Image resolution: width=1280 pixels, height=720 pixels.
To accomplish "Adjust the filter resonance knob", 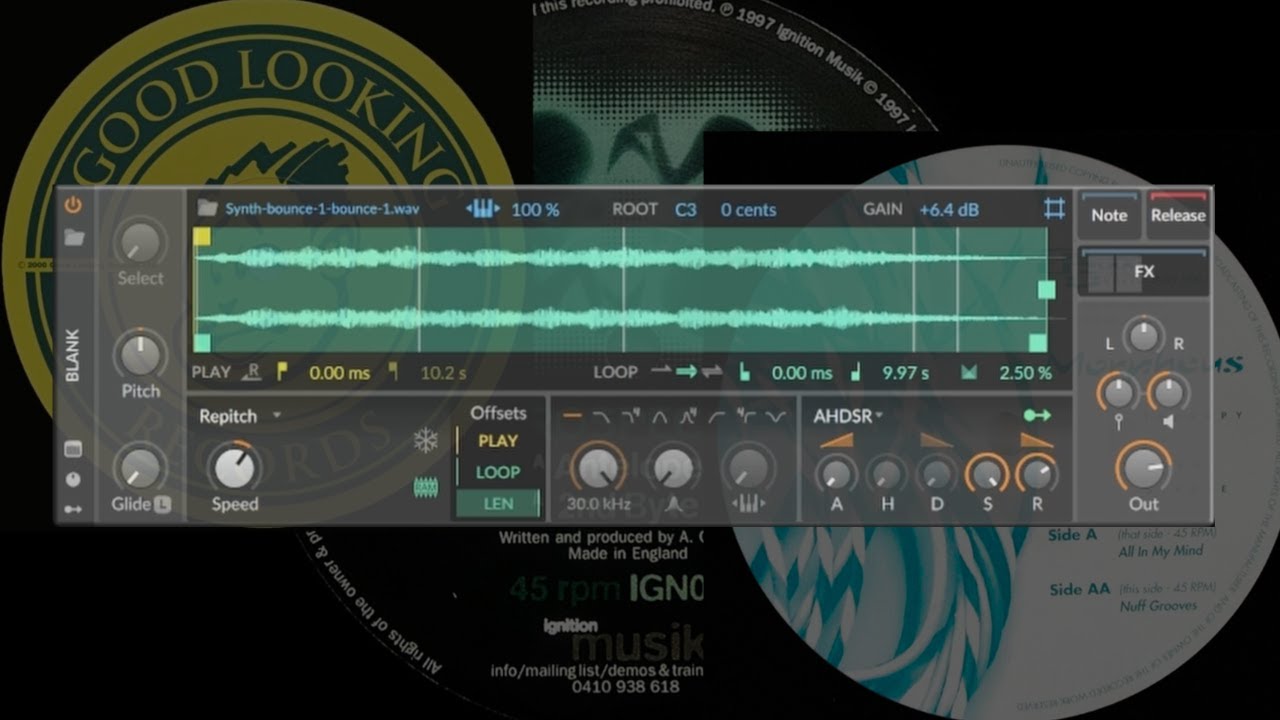I will [673, 467].
